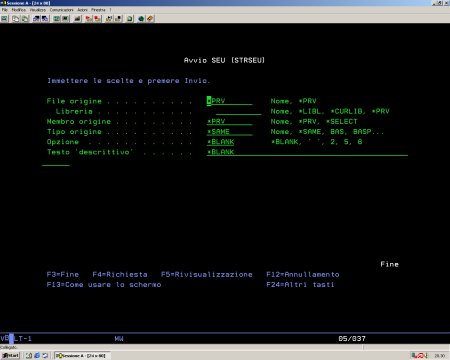The width and height of the screenshot is (450, 360).
Task: Open the Azioni menu
Action: point(82,10)
